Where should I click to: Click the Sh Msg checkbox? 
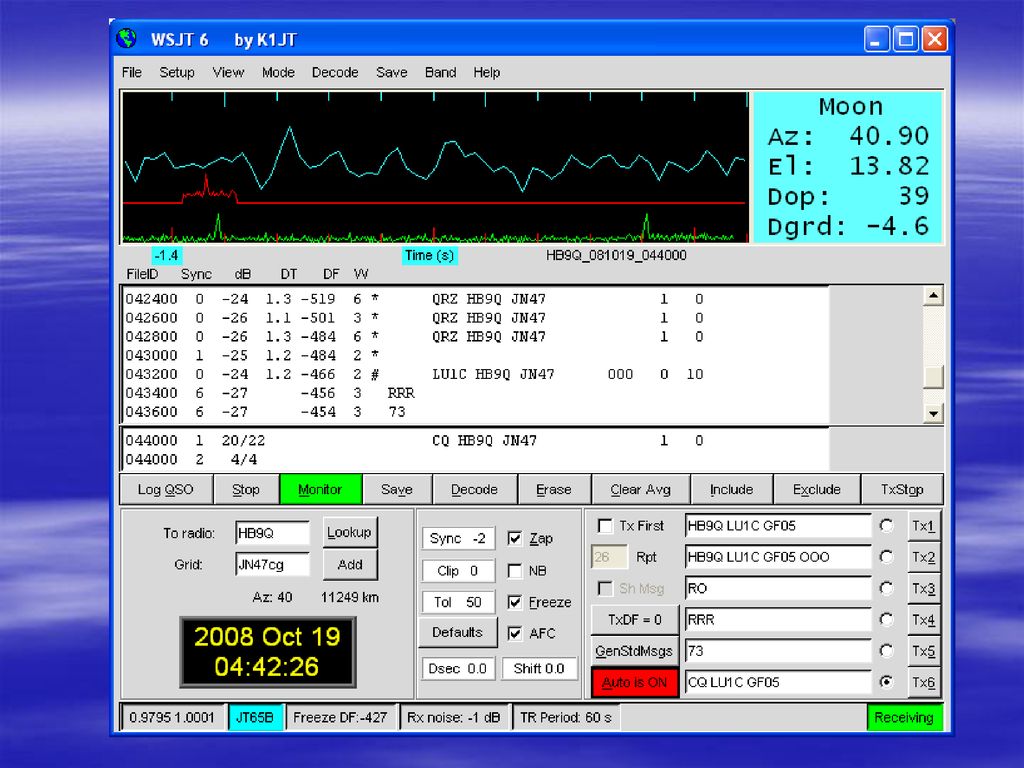tap(605, 588)
